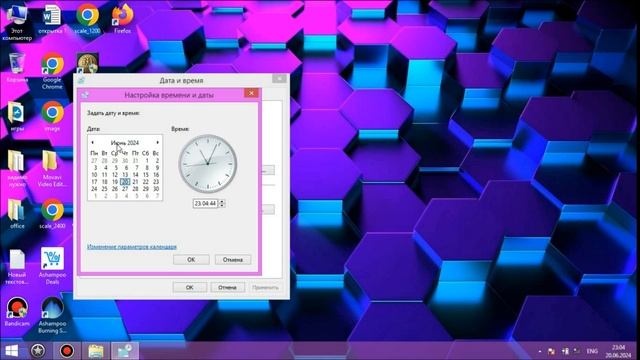640x360 pixels.
Task: Select June 27 in the calendar
Action: tap(125, 189)
